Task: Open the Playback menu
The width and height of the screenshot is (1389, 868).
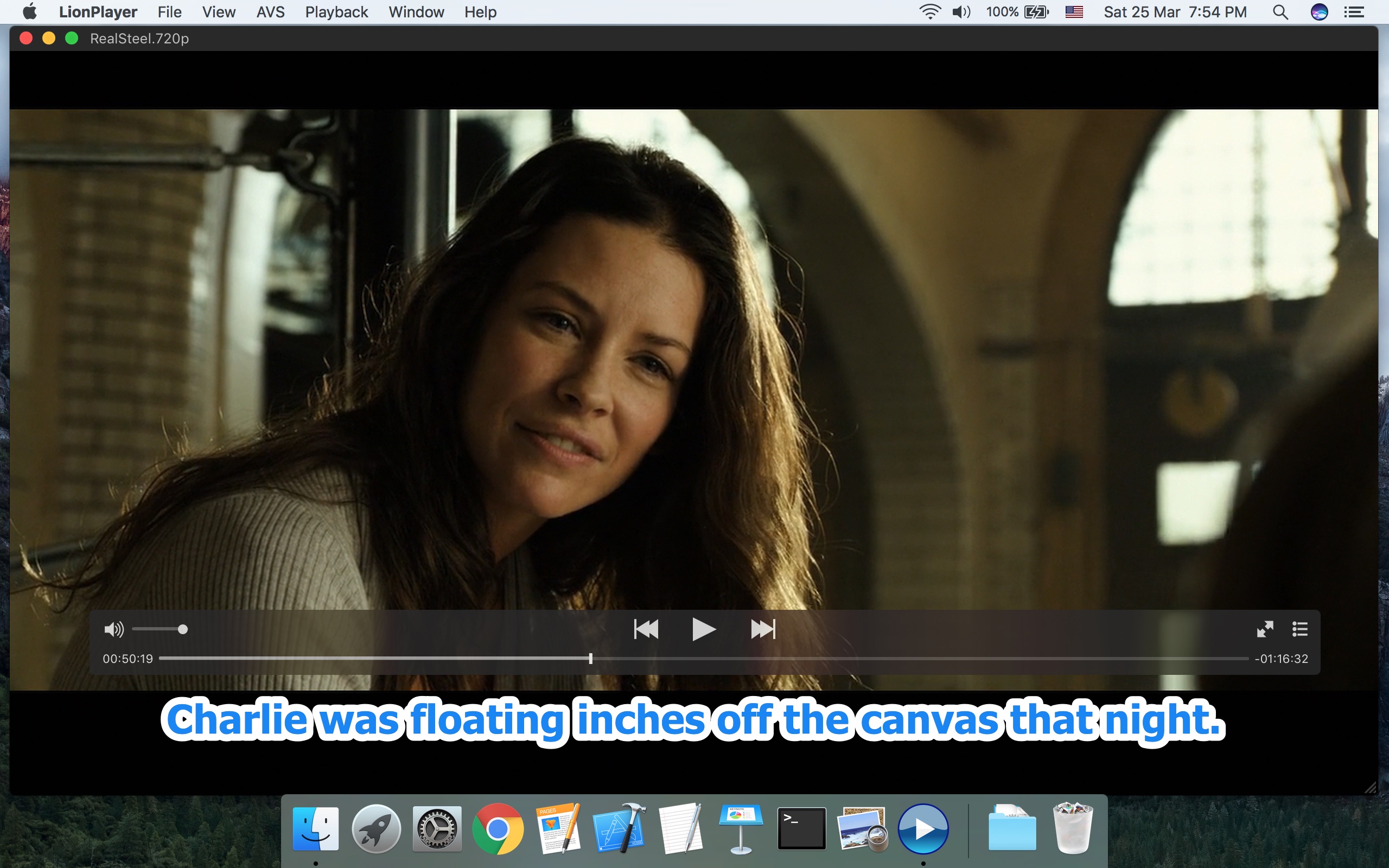Action: [336, 12]
